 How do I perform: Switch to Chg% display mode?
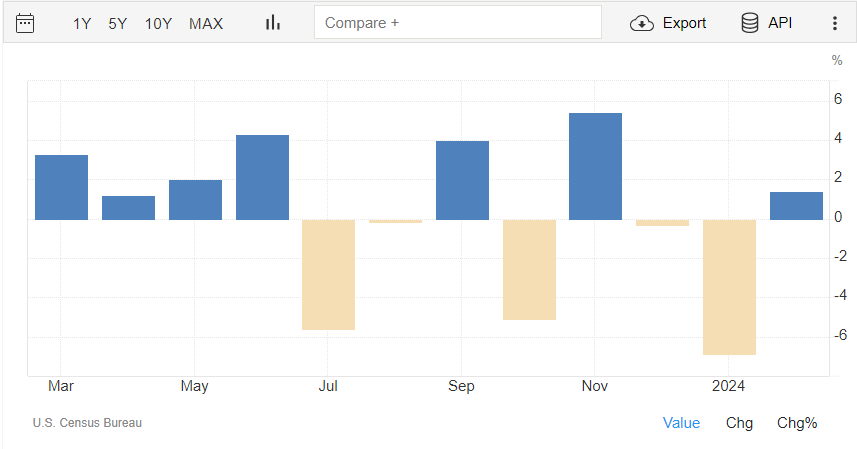797,423
